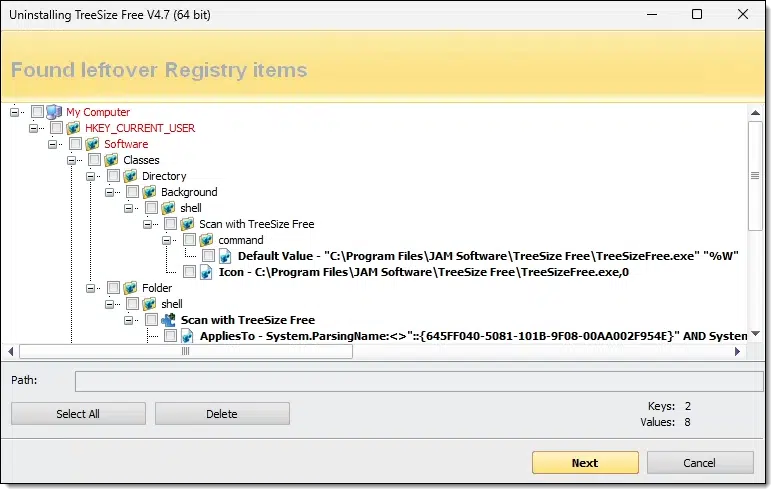Select the Directory tree label
The height and width of the screenshot is (494, 776).
(x=164, y=176)
